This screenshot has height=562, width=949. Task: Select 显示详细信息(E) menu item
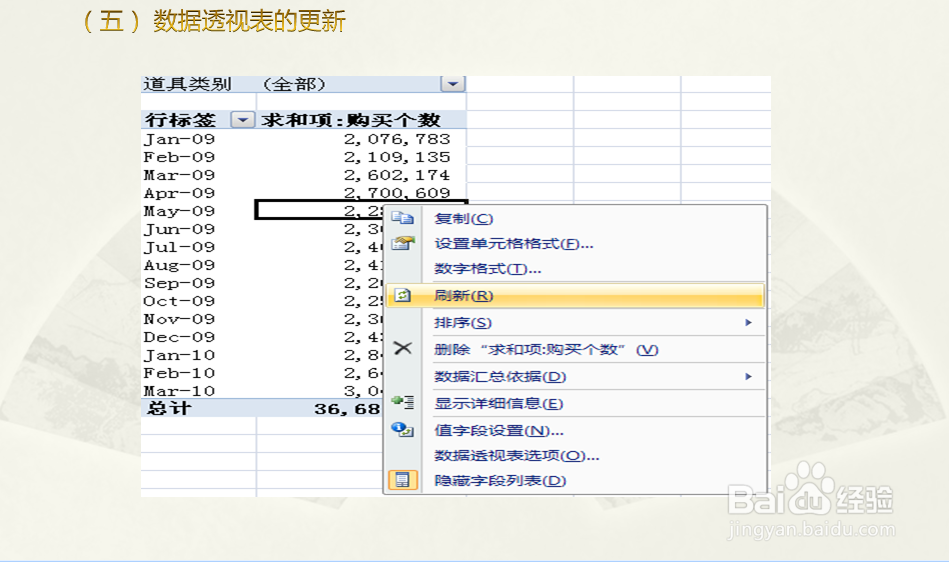pyautogui.click(x=499, y=404)
